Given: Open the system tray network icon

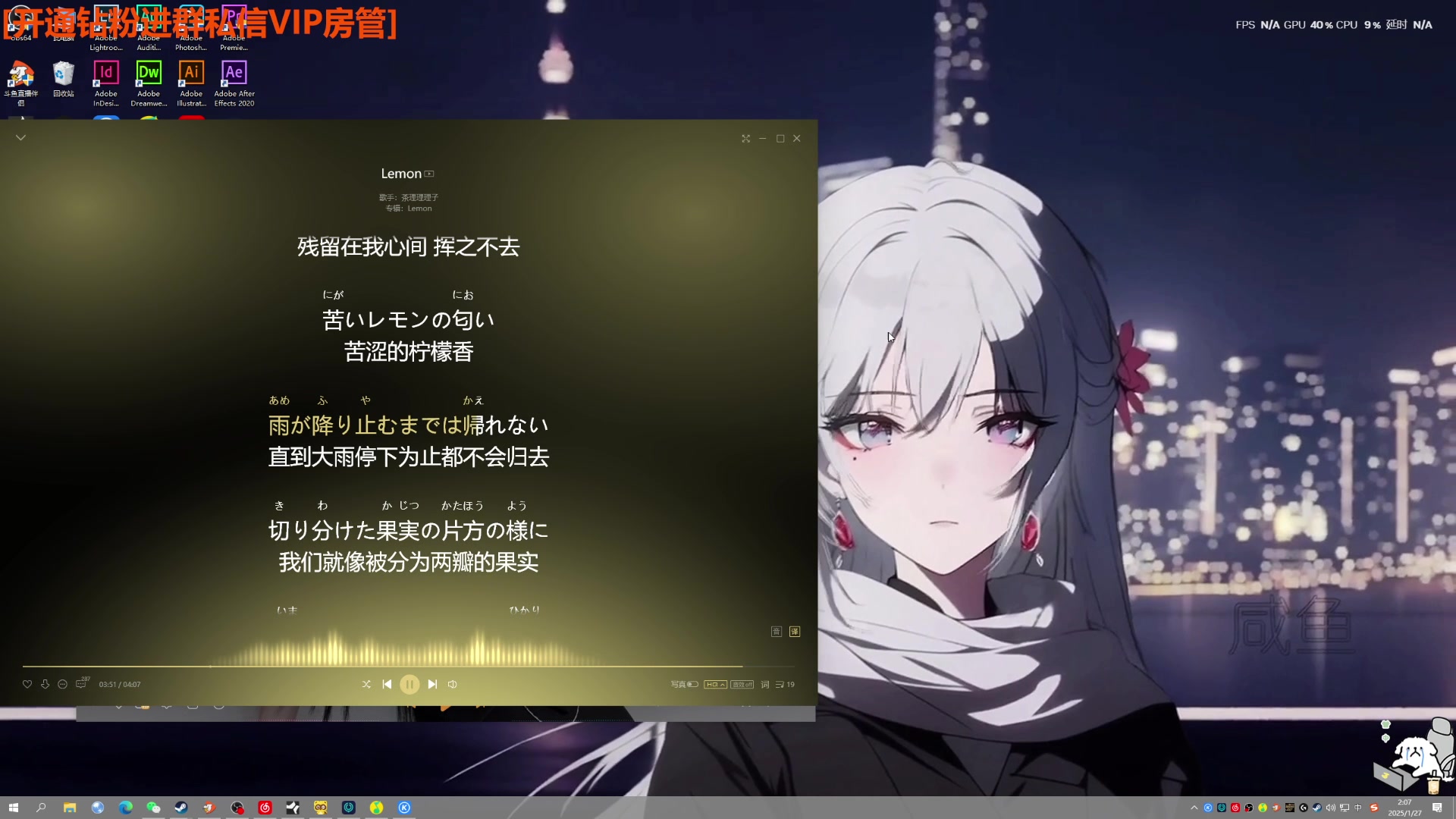Looking at the screenshot, I should click(x=1345, y=808).
